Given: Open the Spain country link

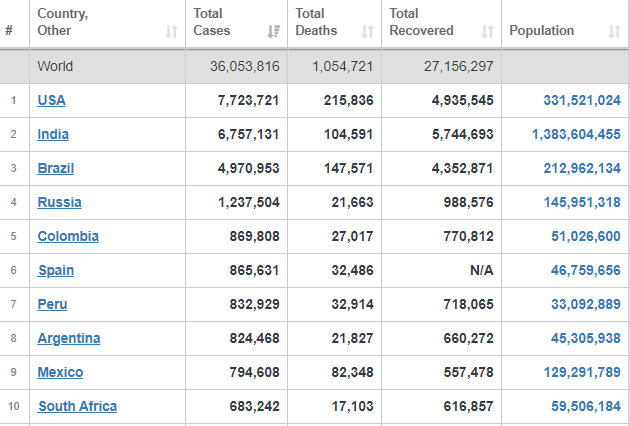Looking at the screenshot, I should (56, 270).
